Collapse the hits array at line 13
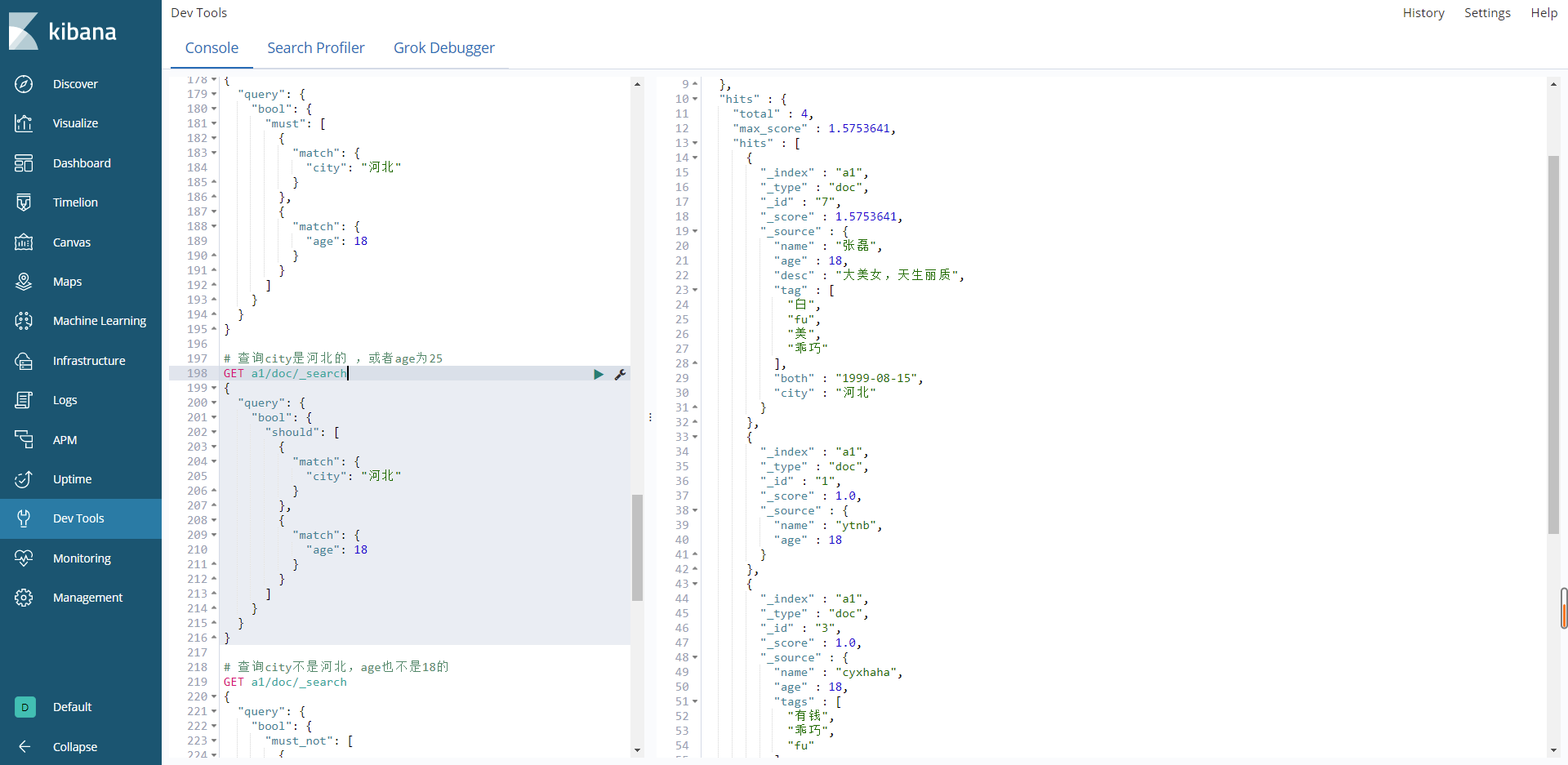Screen dimensions: 1568x765 [x=693, y=143]
